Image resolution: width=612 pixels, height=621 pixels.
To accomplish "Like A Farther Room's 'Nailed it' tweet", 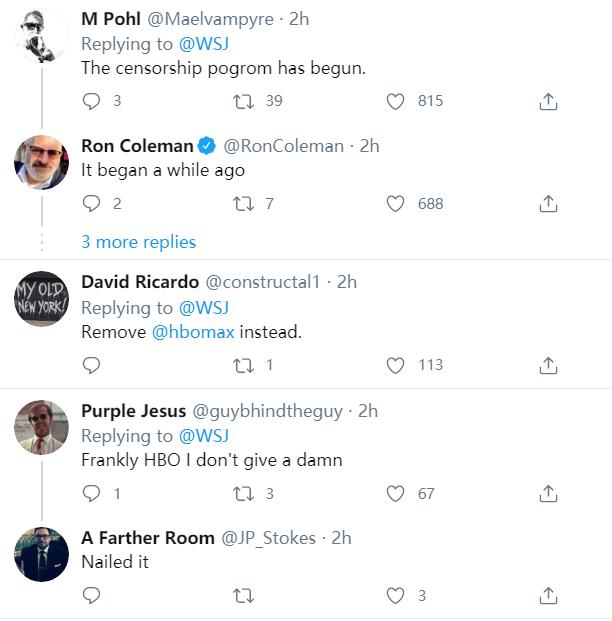I will [x=396, y=595].
